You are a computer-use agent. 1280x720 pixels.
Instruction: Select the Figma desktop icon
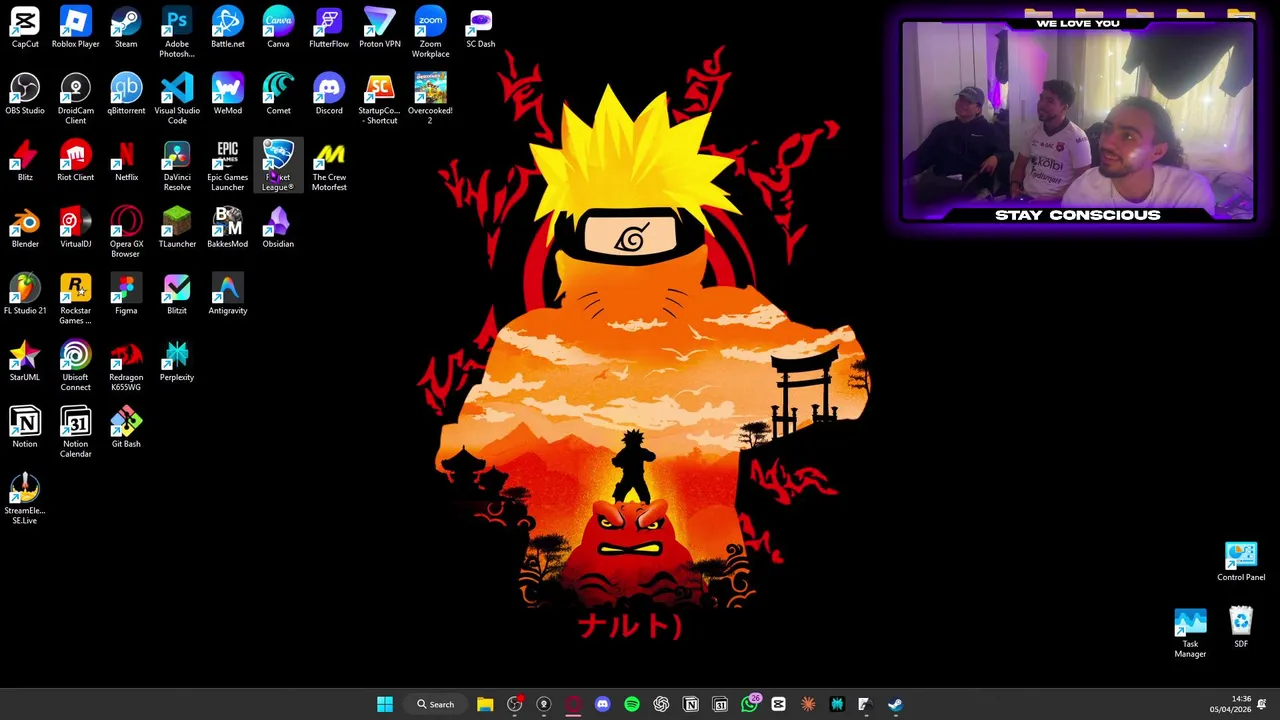[126, 295]
